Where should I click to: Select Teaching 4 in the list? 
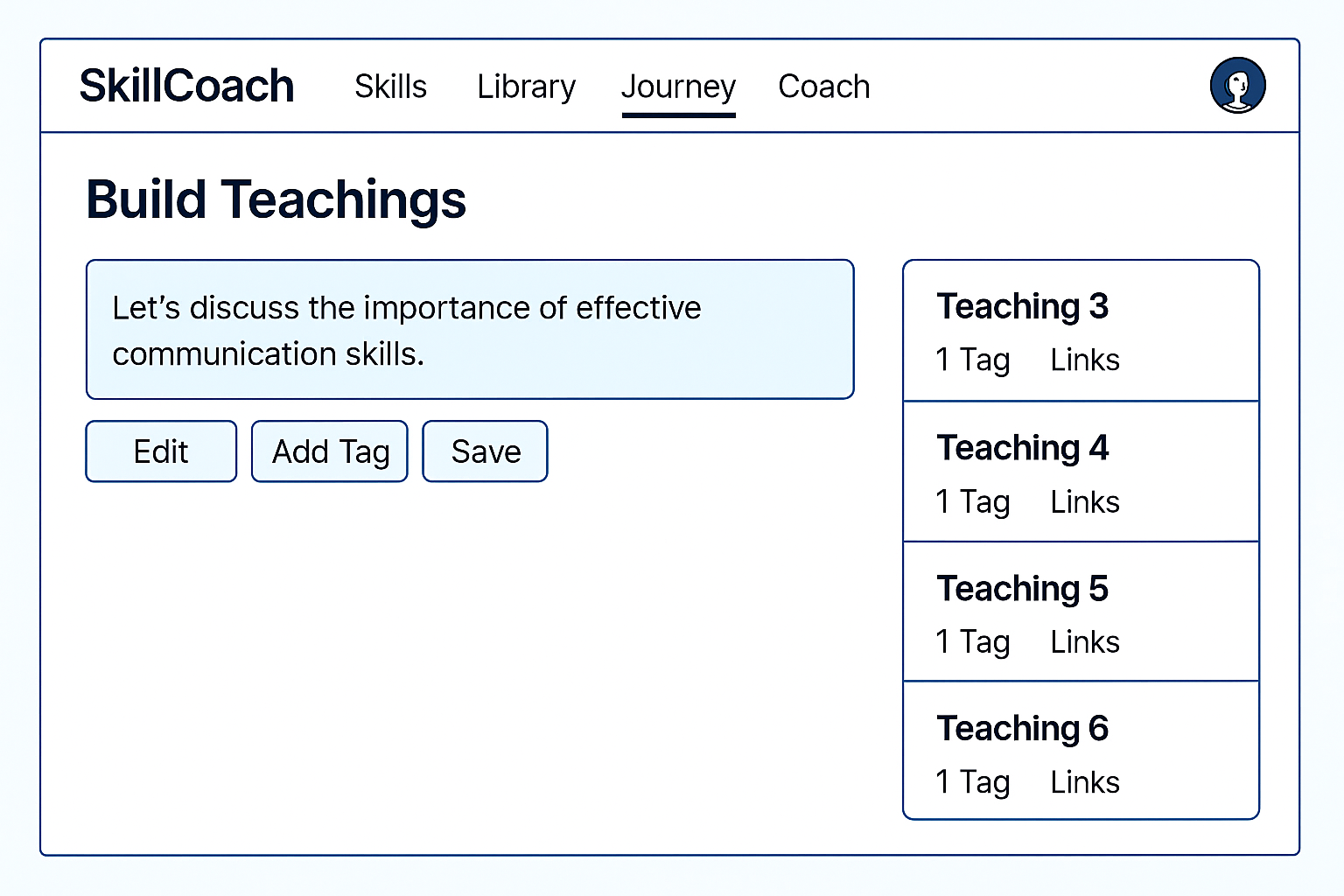coord(1022,448)
